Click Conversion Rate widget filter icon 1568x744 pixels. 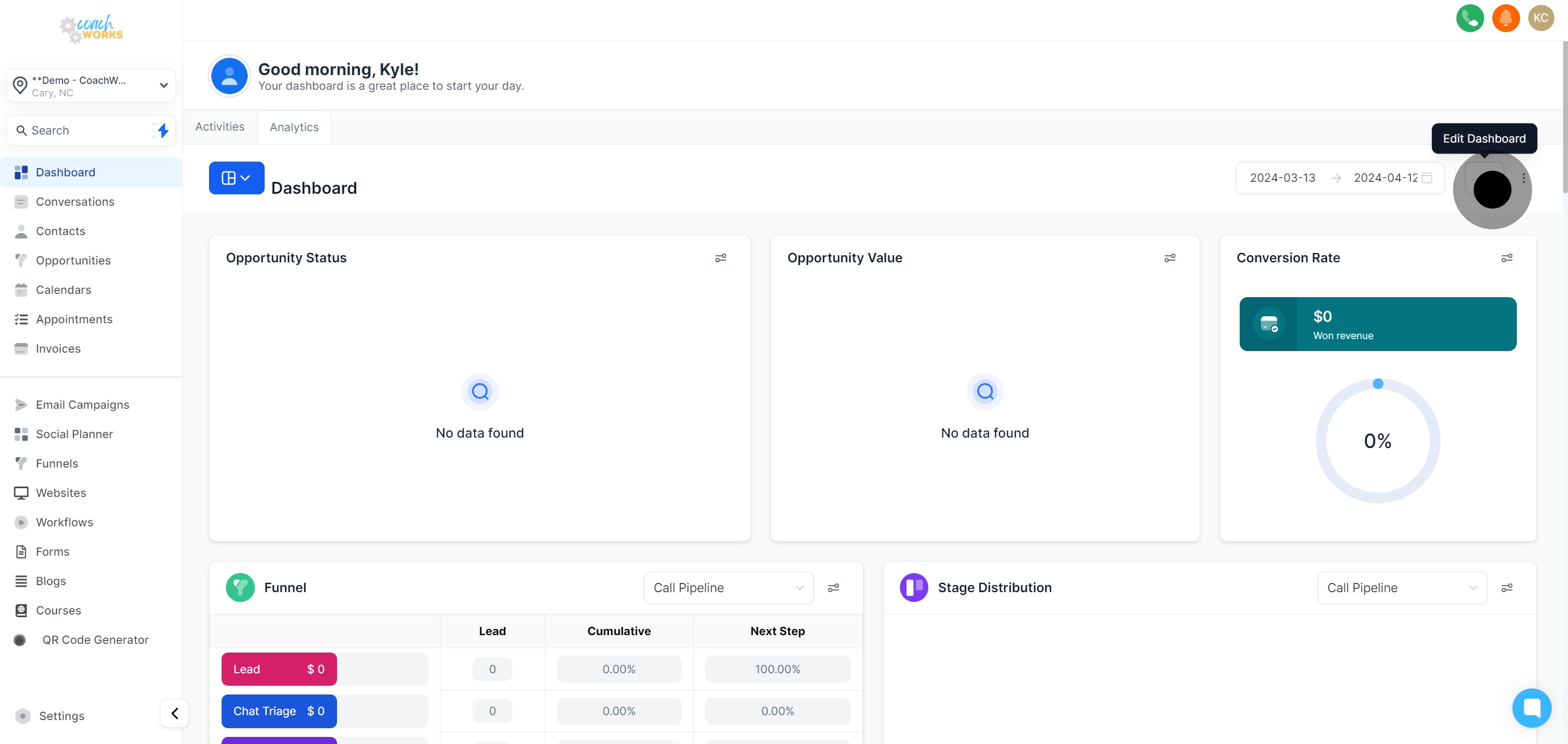(x=1506, y=258)
